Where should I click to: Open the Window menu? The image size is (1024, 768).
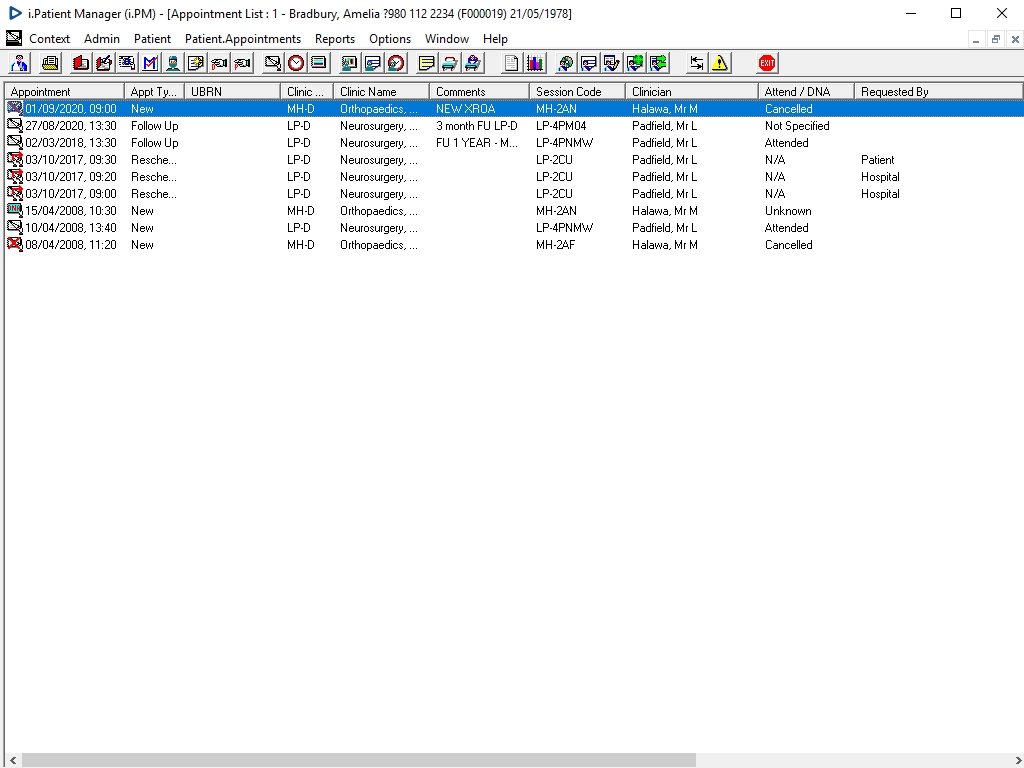coord(447,39)
